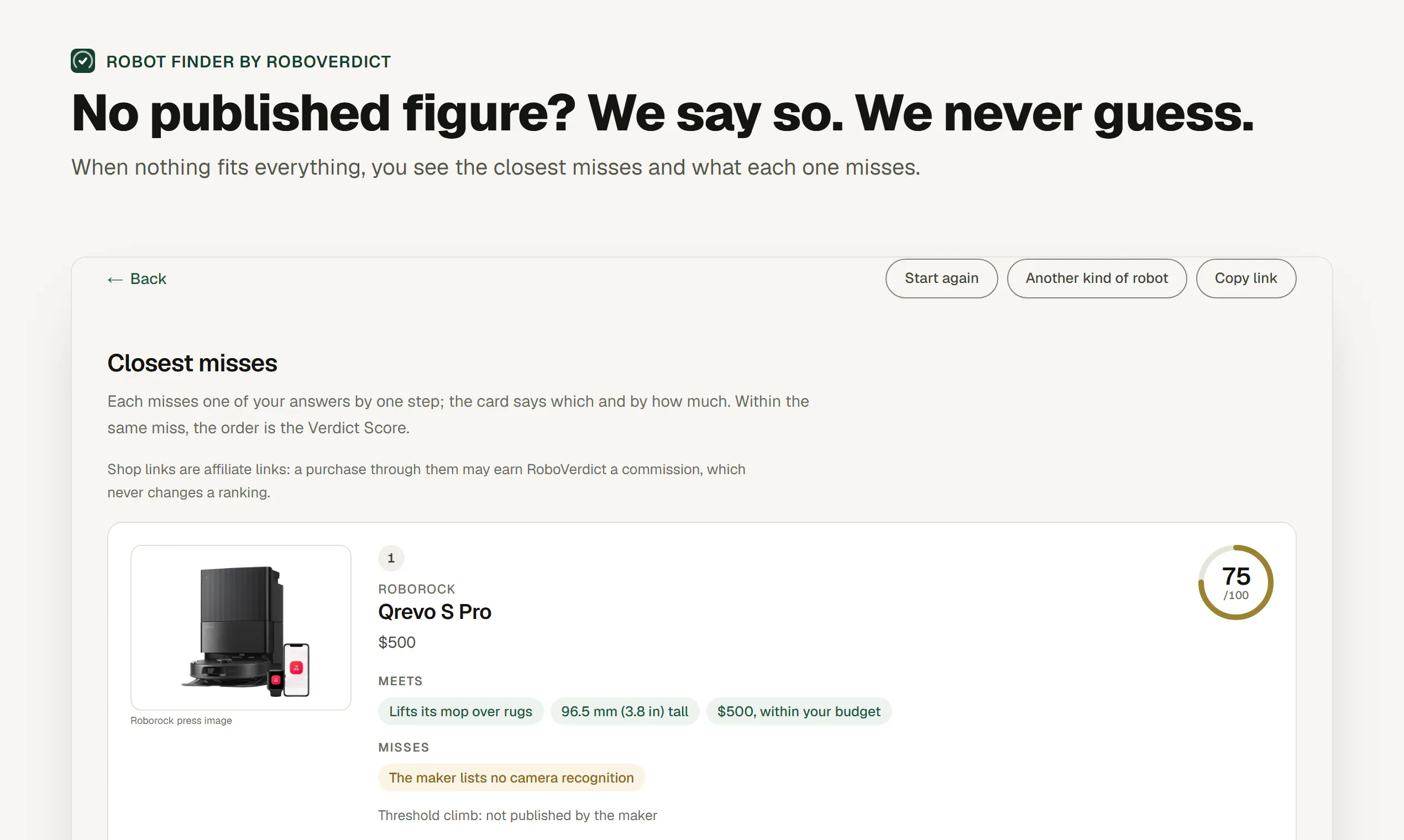This screenshot has height=840, width=1404.
Task: Click the rank 1 badge
Action: click(391, 558)
